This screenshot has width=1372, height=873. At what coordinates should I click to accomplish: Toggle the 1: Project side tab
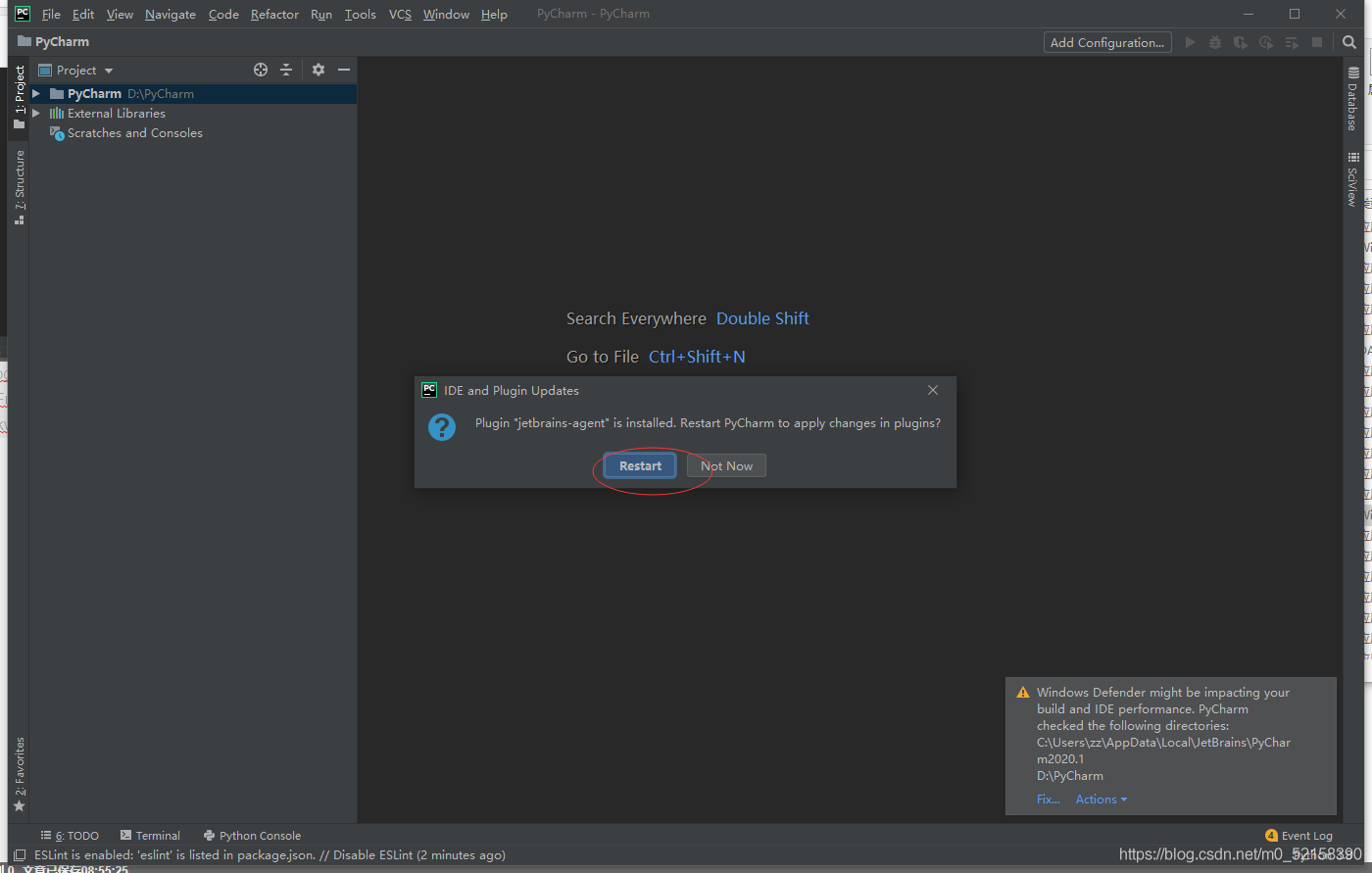coord(19,97)
